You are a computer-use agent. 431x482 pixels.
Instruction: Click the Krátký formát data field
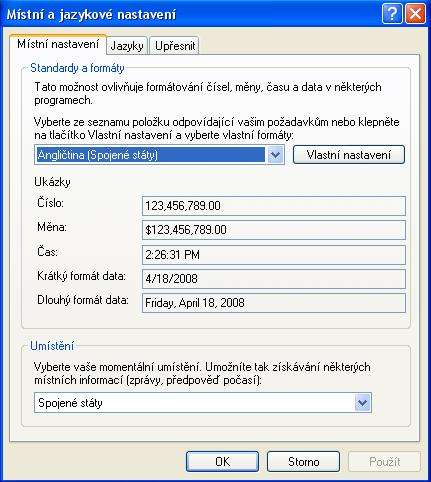pyautogui.click(x=274, y=279)
